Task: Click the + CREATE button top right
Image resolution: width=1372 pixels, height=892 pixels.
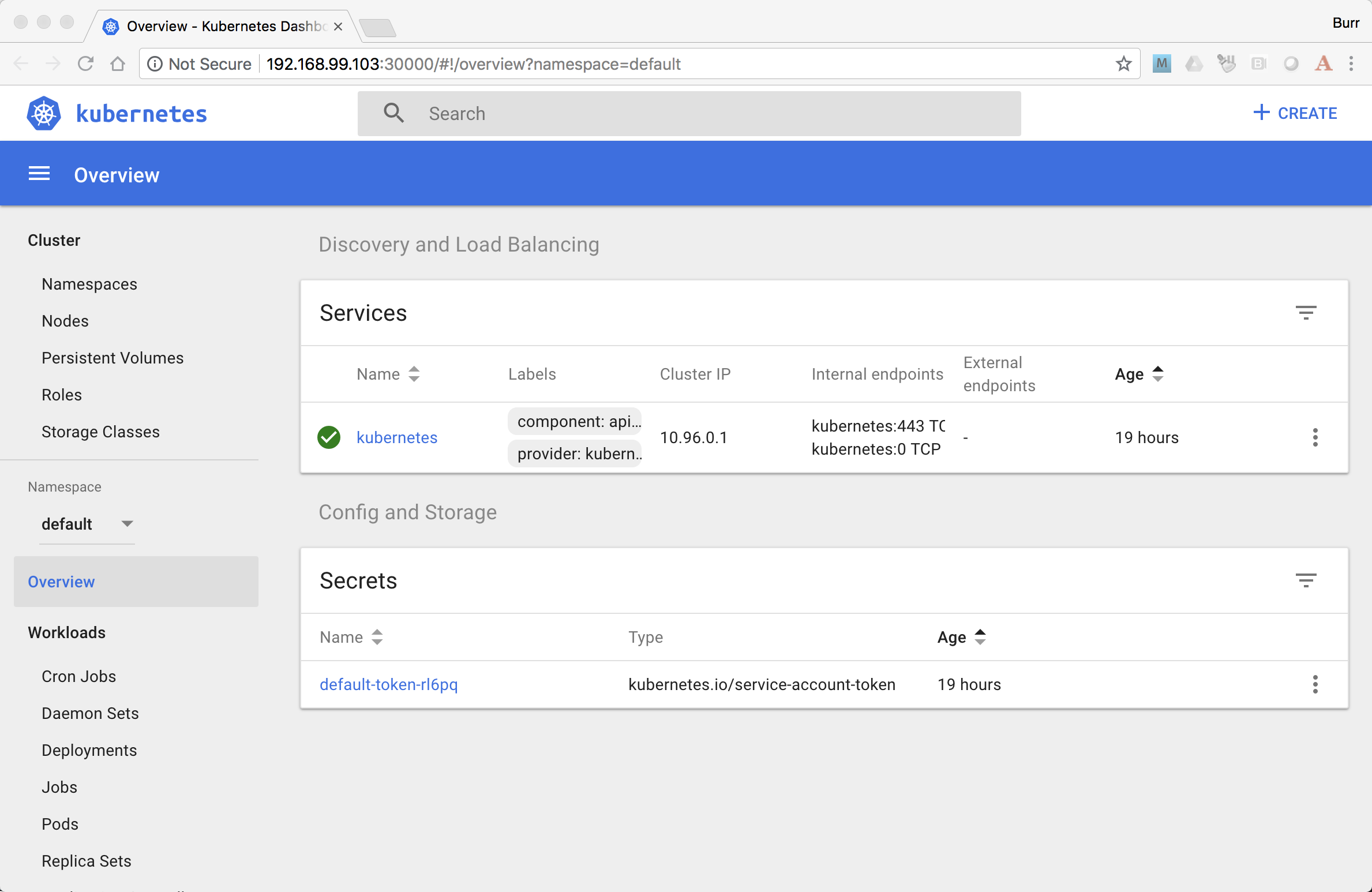Action: pos(1295,113)
